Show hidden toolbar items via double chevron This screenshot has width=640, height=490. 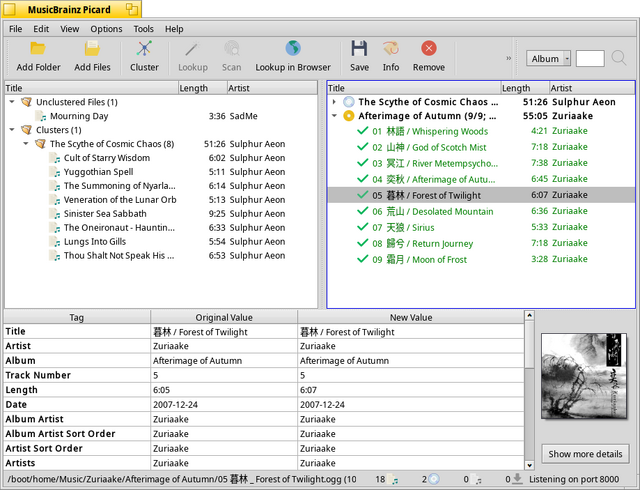click(x=509, y=58)
